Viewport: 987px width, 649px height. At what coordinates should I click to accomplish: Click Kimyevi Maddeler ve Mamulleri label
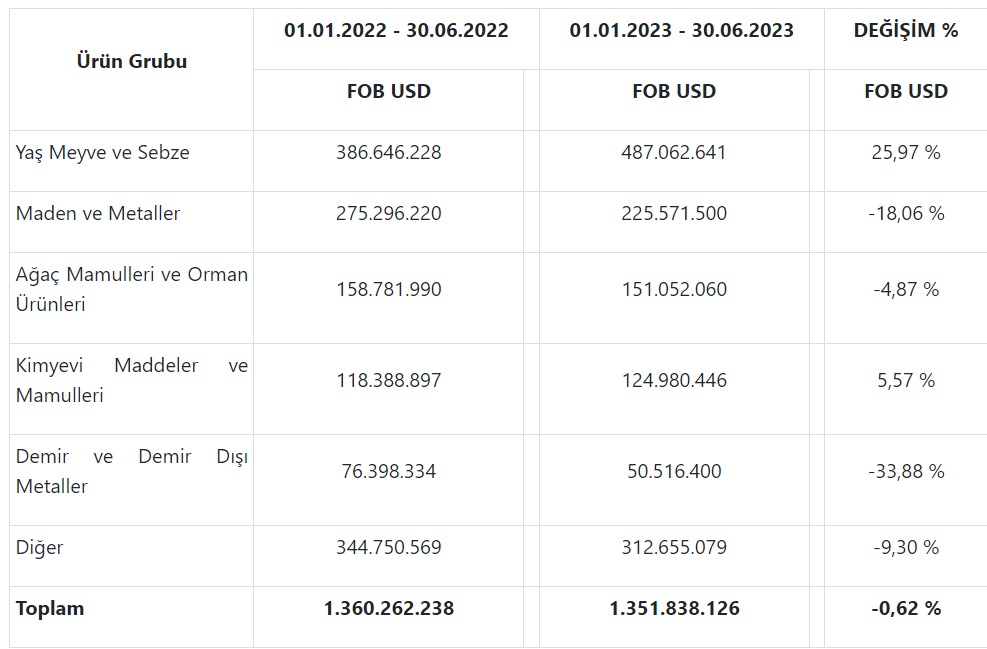pyautogui.click(x=132, y=380)
